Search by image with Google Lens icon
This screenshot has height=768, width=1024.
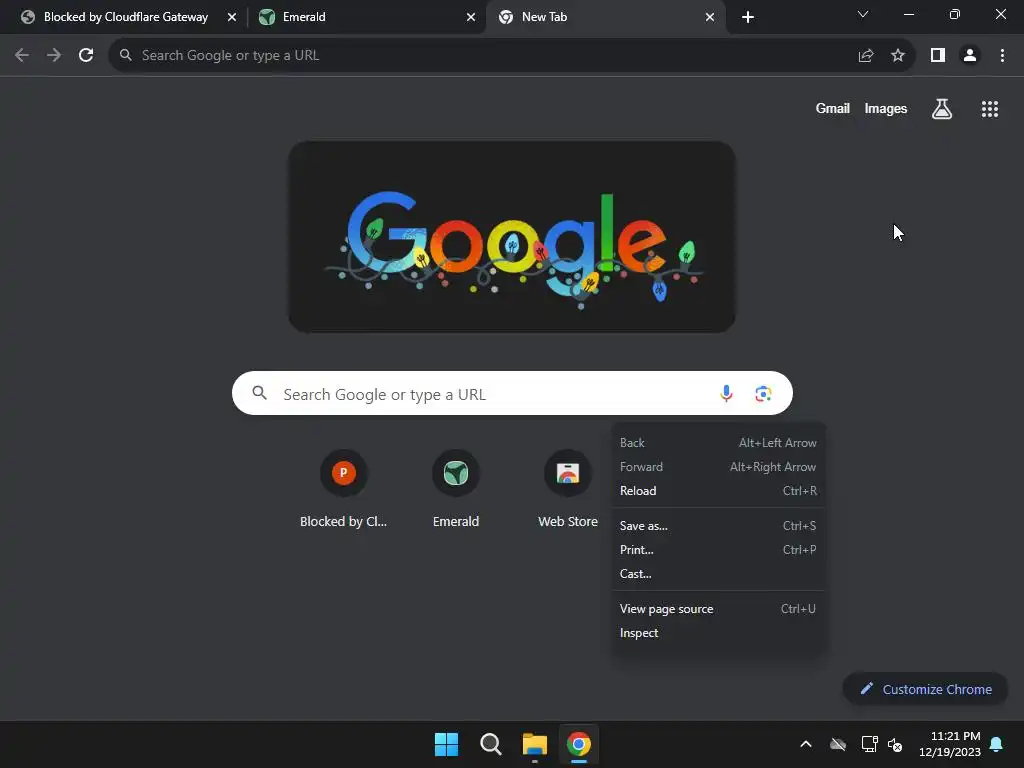click(763, 393)
